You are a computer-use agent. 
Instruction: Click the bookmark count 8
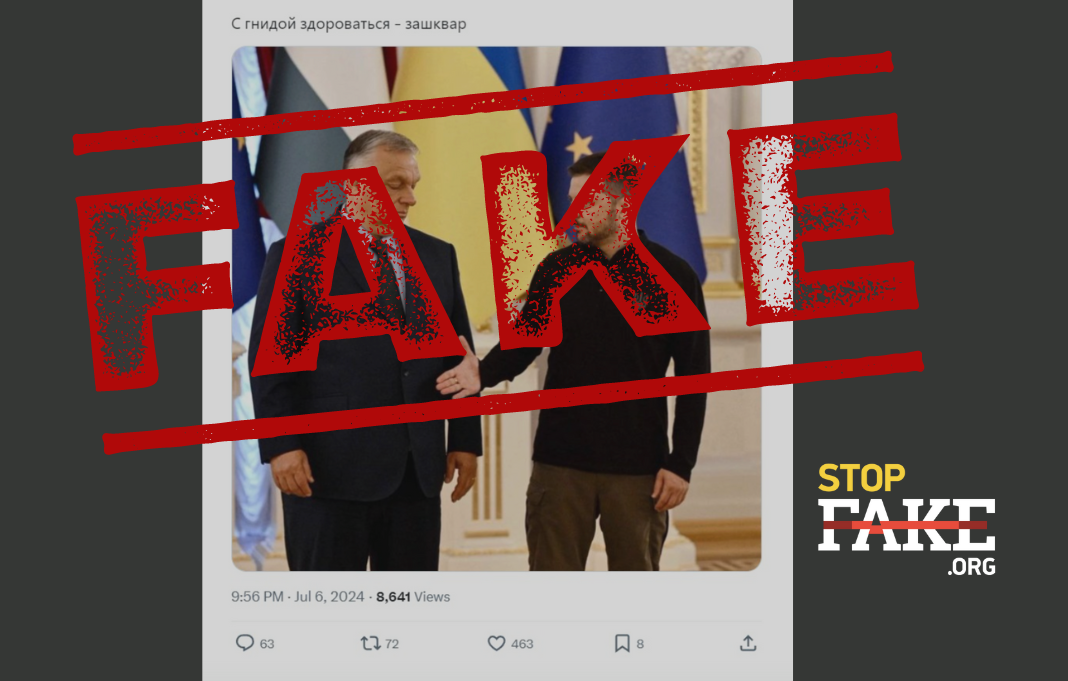(x=640, y=644)
